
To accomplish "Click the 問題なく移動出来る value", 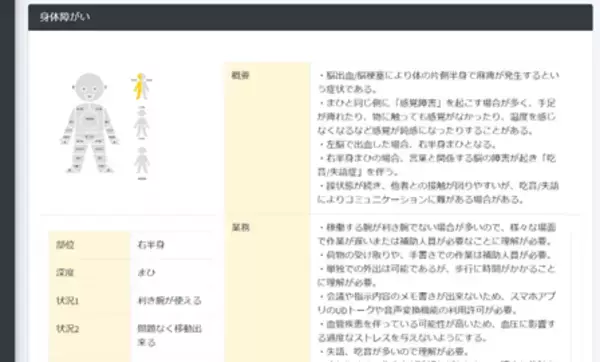I will click(x=170, y=336).
